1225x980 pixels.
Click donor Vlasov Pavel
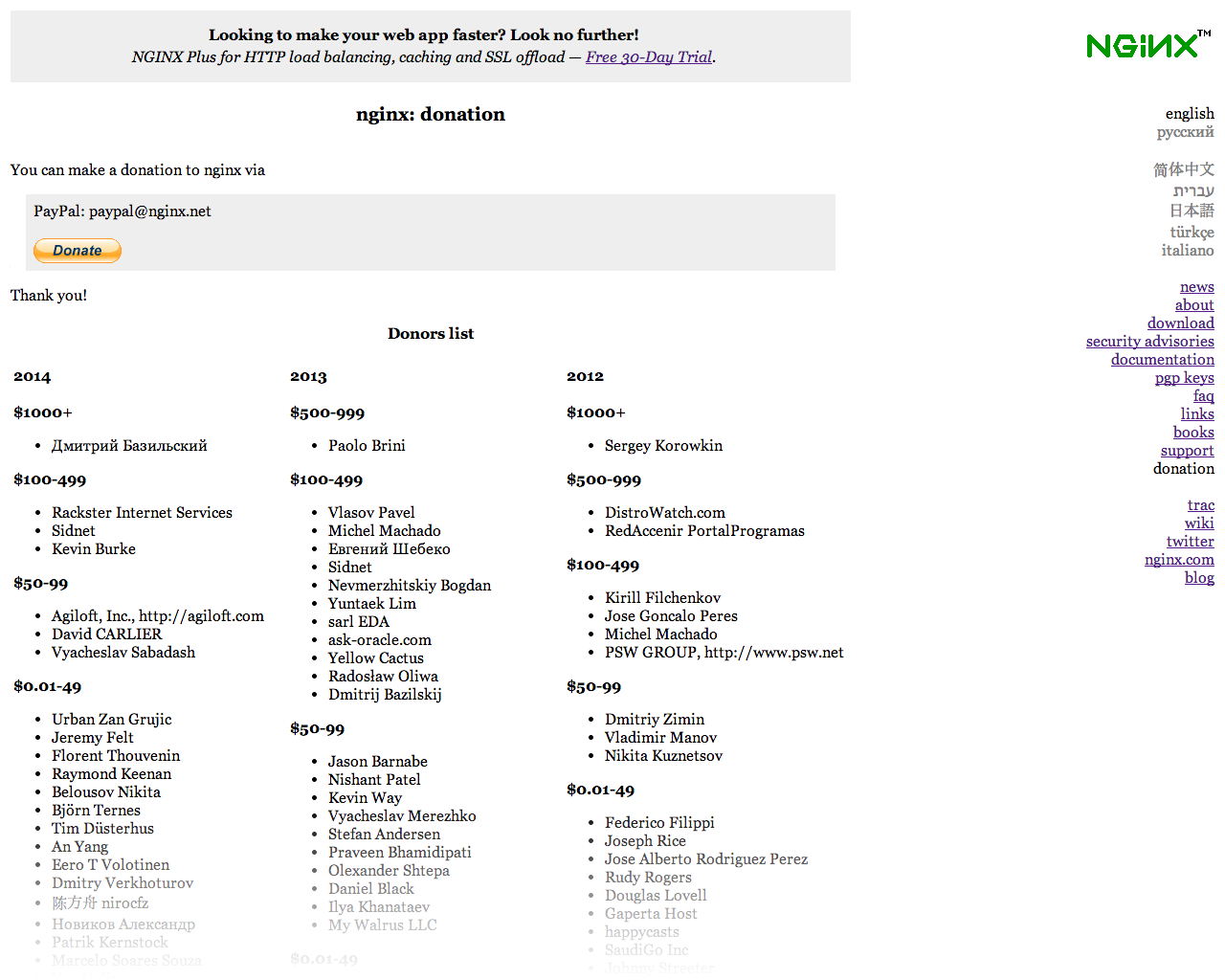[x=371, y=513]
